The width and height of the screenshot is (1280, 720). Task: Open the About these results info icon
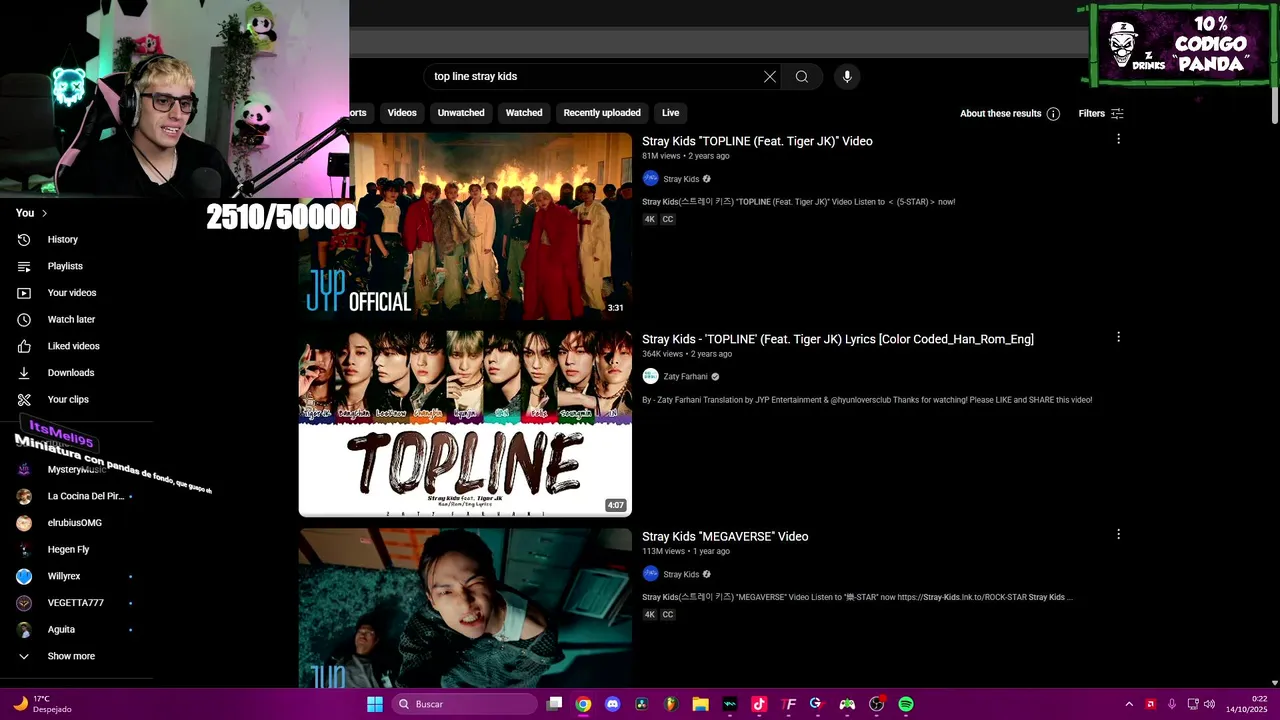click(x=1053, y=114)
